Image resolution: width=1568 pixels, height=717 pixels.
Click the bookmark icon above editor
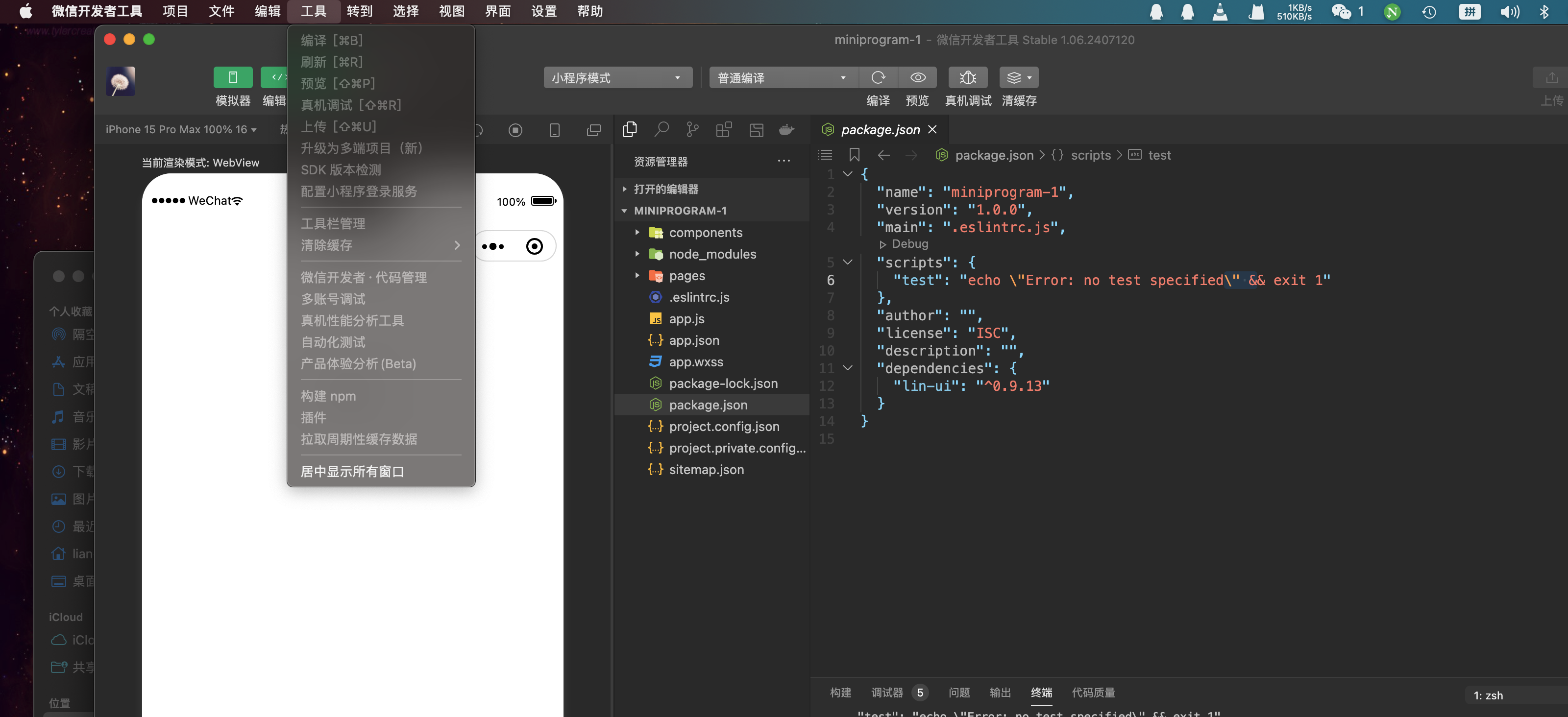tap(854, 155)
